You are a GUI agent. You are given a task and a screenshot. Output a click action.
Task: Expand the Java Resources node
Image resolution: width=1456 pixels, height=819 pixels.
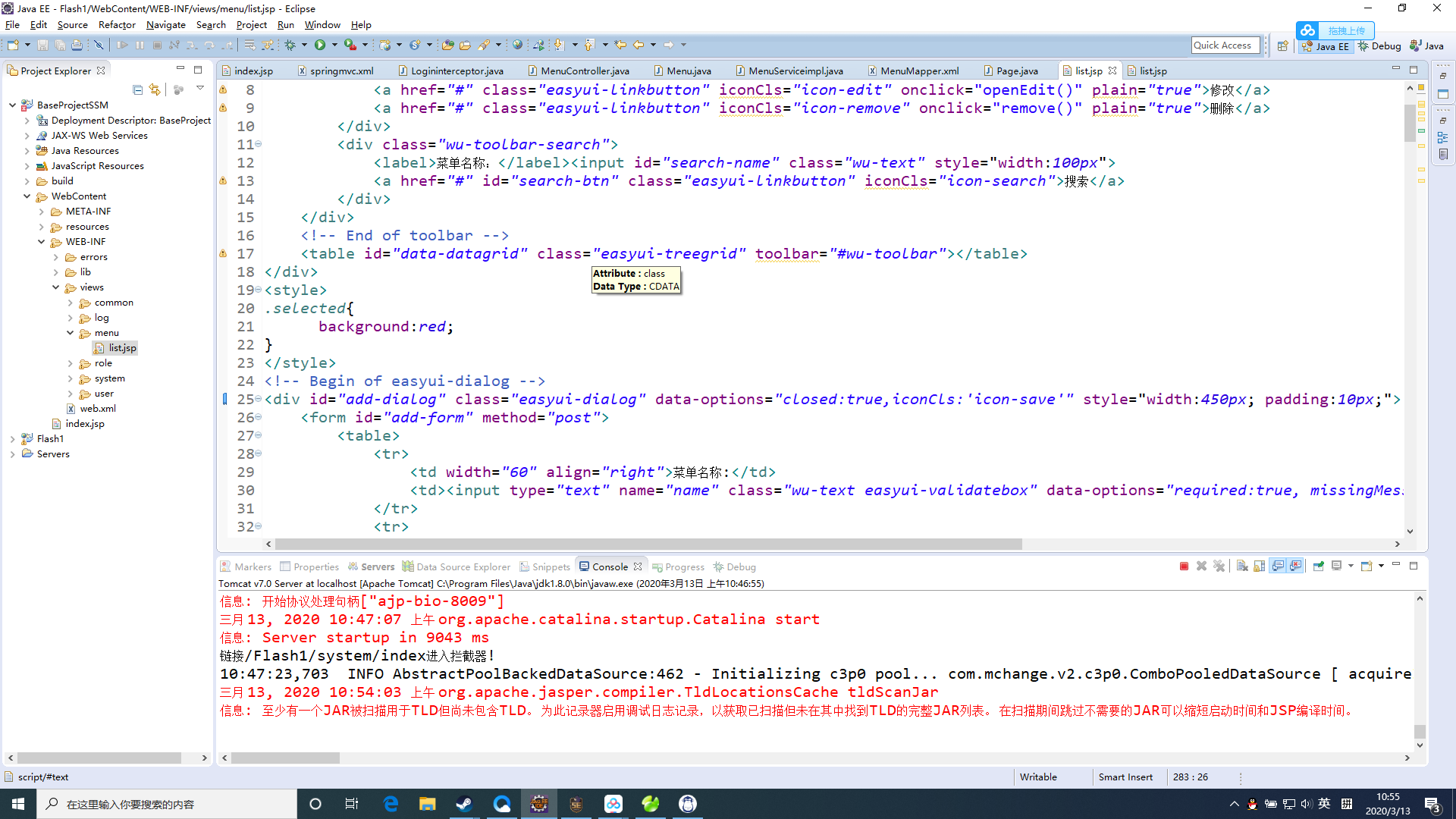click(27, 151)
